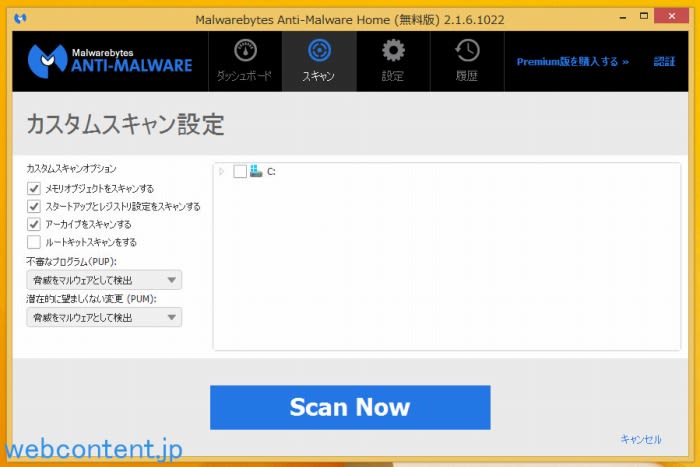Select the Scan target icon

pos(319,51)
